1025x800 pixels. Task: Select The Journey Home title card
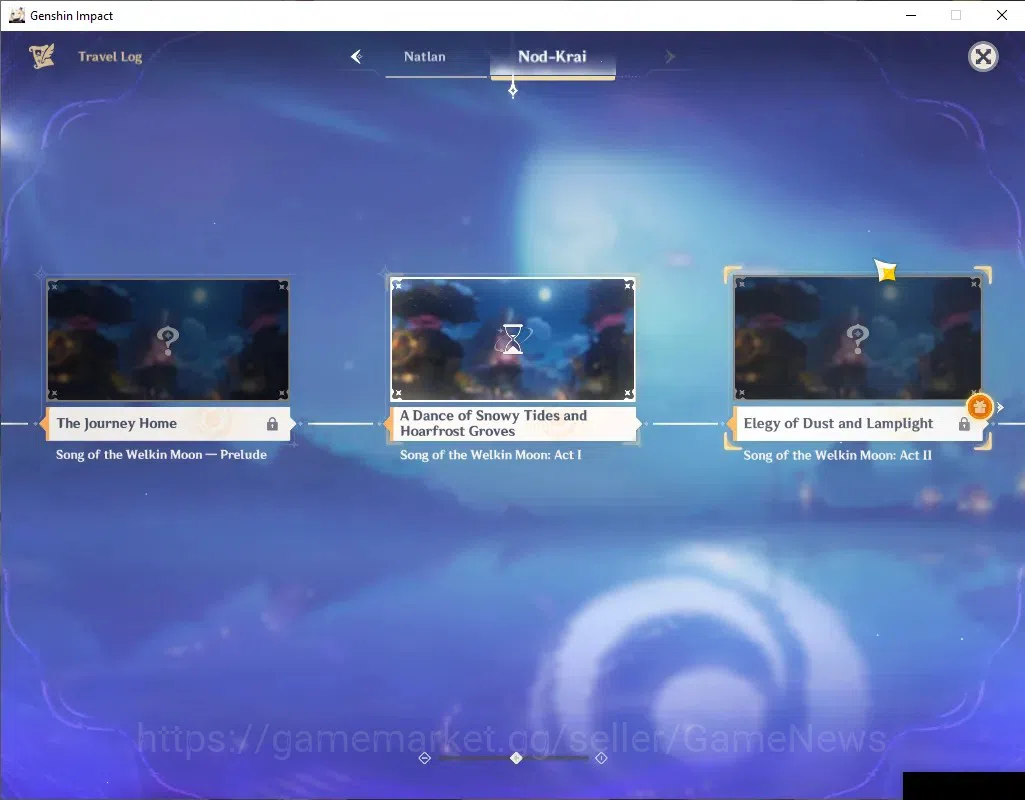pos(167,424)
